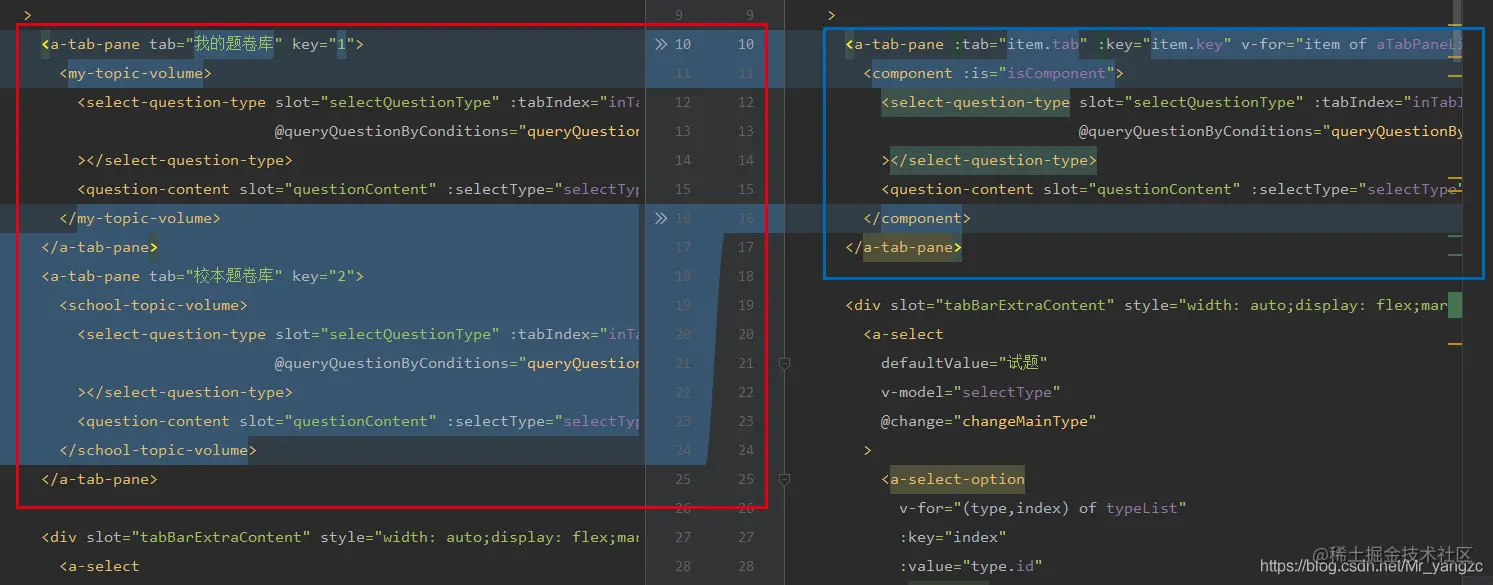Click the defaultValue="试题" attribute
Screen dimensions: 1493x585
pyautogui.click(x=964, y=363)
